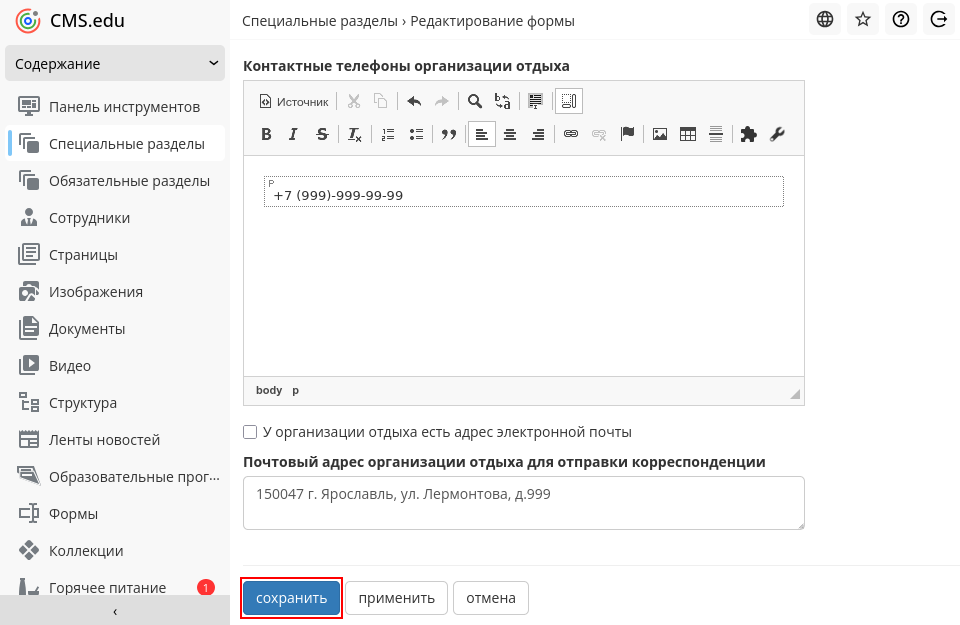Click the отмена button
960x625 pixels.
[491, 598]
